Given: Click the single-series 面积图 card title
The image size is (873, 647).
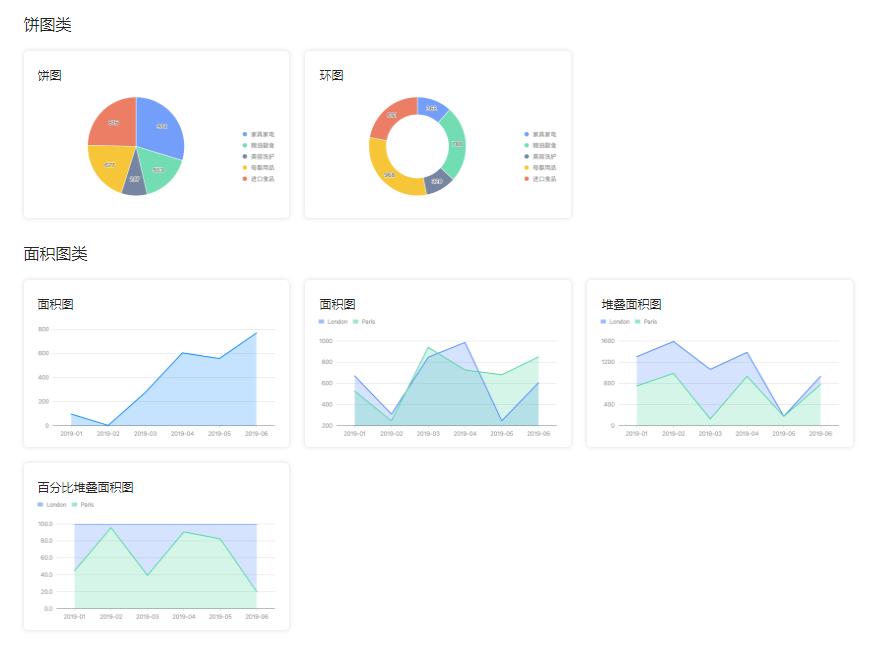Looking at the screenshot, I should (x=56, y=305).
